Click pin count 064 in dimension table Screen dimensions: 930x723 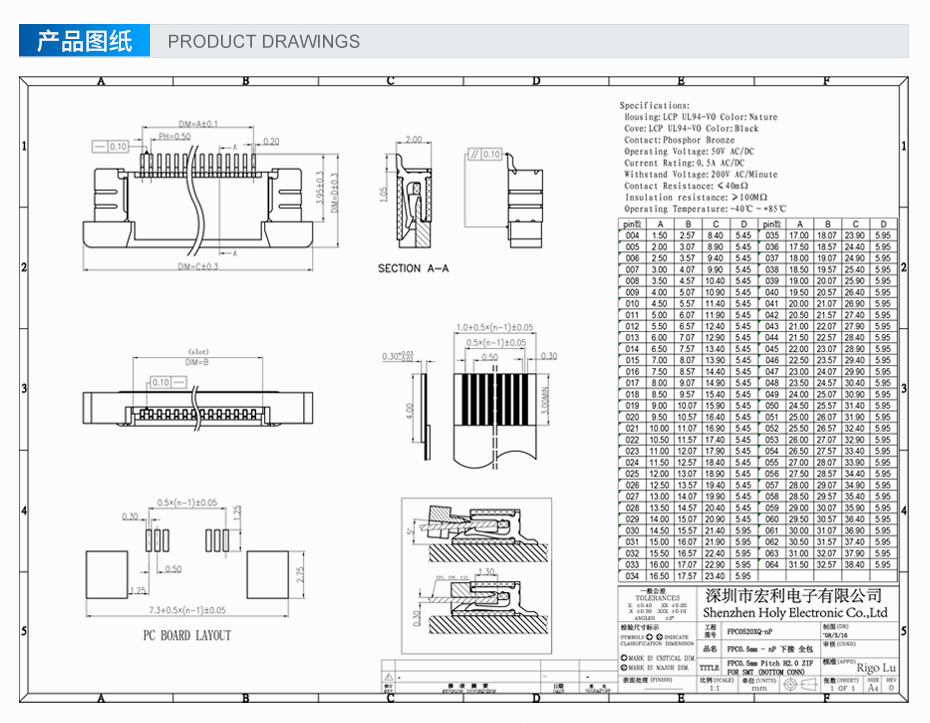772,565
